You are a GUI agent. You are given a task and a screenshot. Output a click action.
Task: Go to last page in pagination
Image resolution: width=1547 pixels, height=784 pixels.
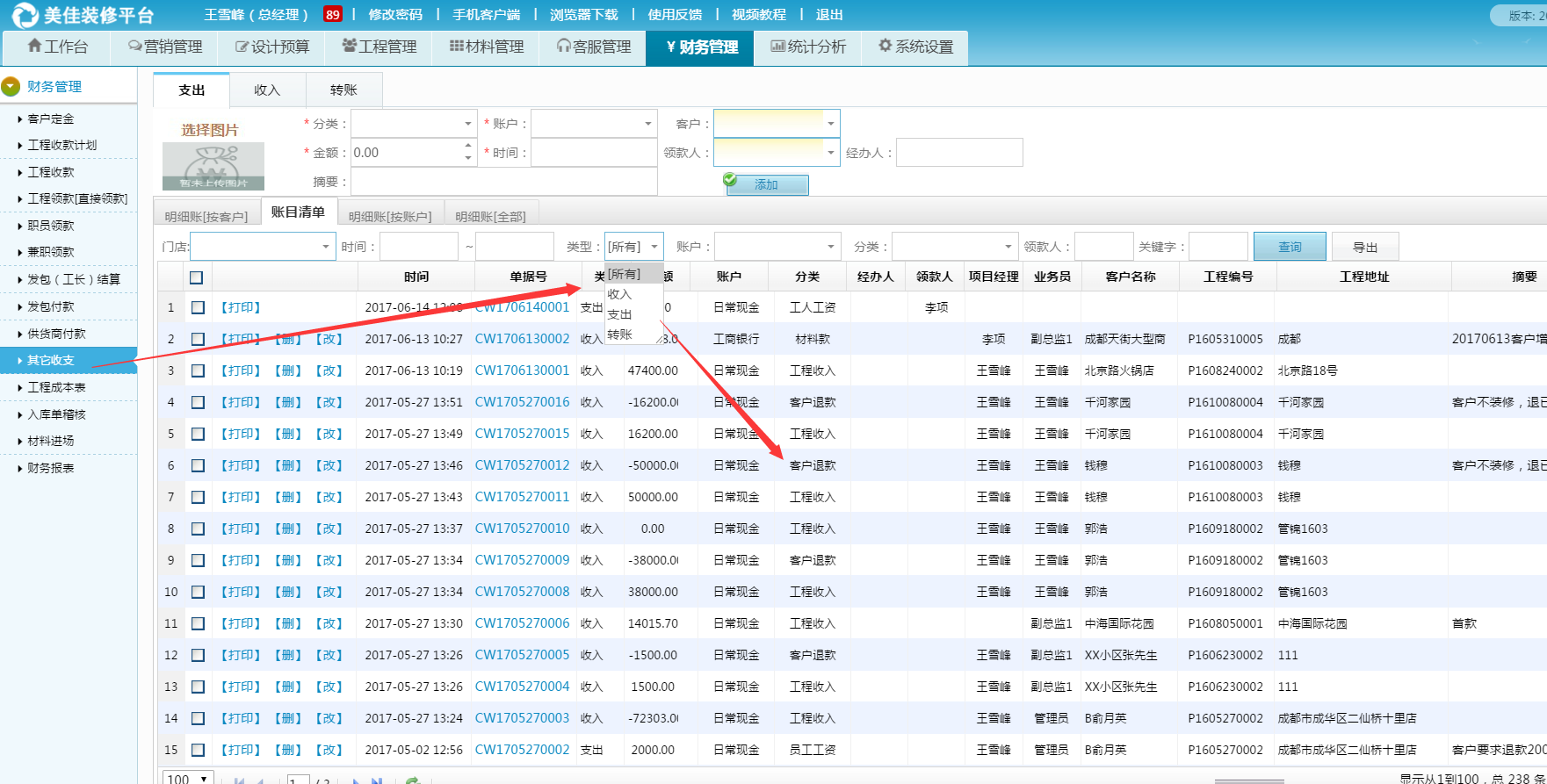(x=377, y=780)
